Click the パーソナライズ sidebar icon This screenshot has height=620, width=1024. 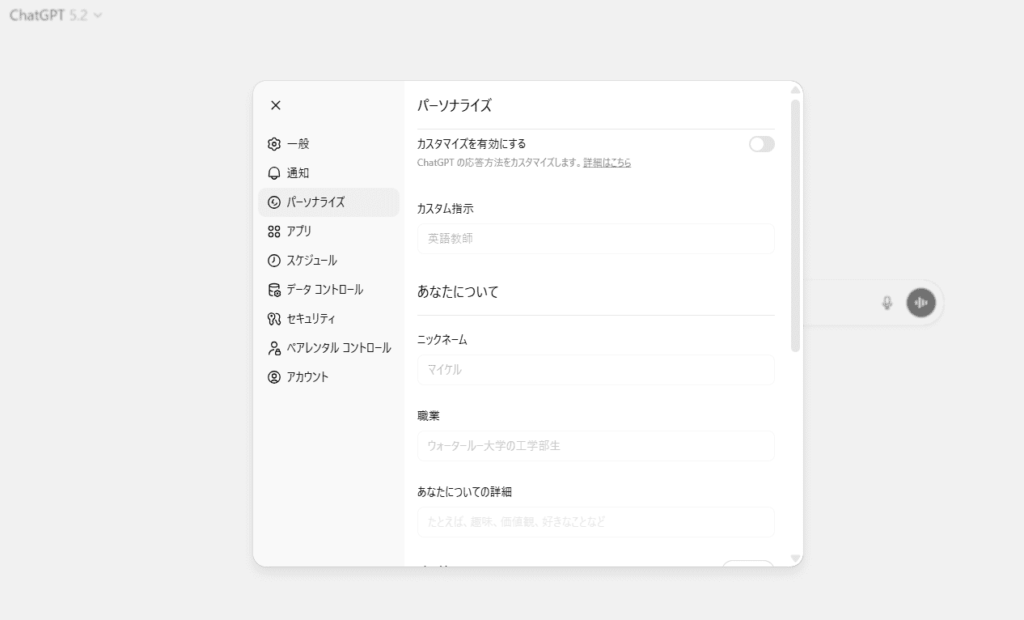coord(274,202)
